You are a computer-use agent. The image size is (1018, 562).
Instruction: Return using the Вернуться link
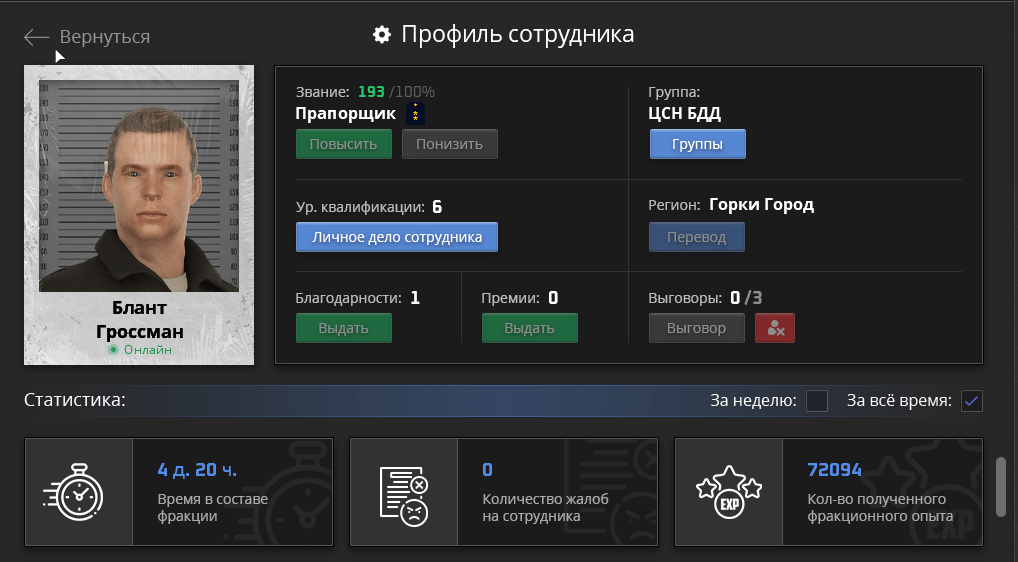[105, 37]
